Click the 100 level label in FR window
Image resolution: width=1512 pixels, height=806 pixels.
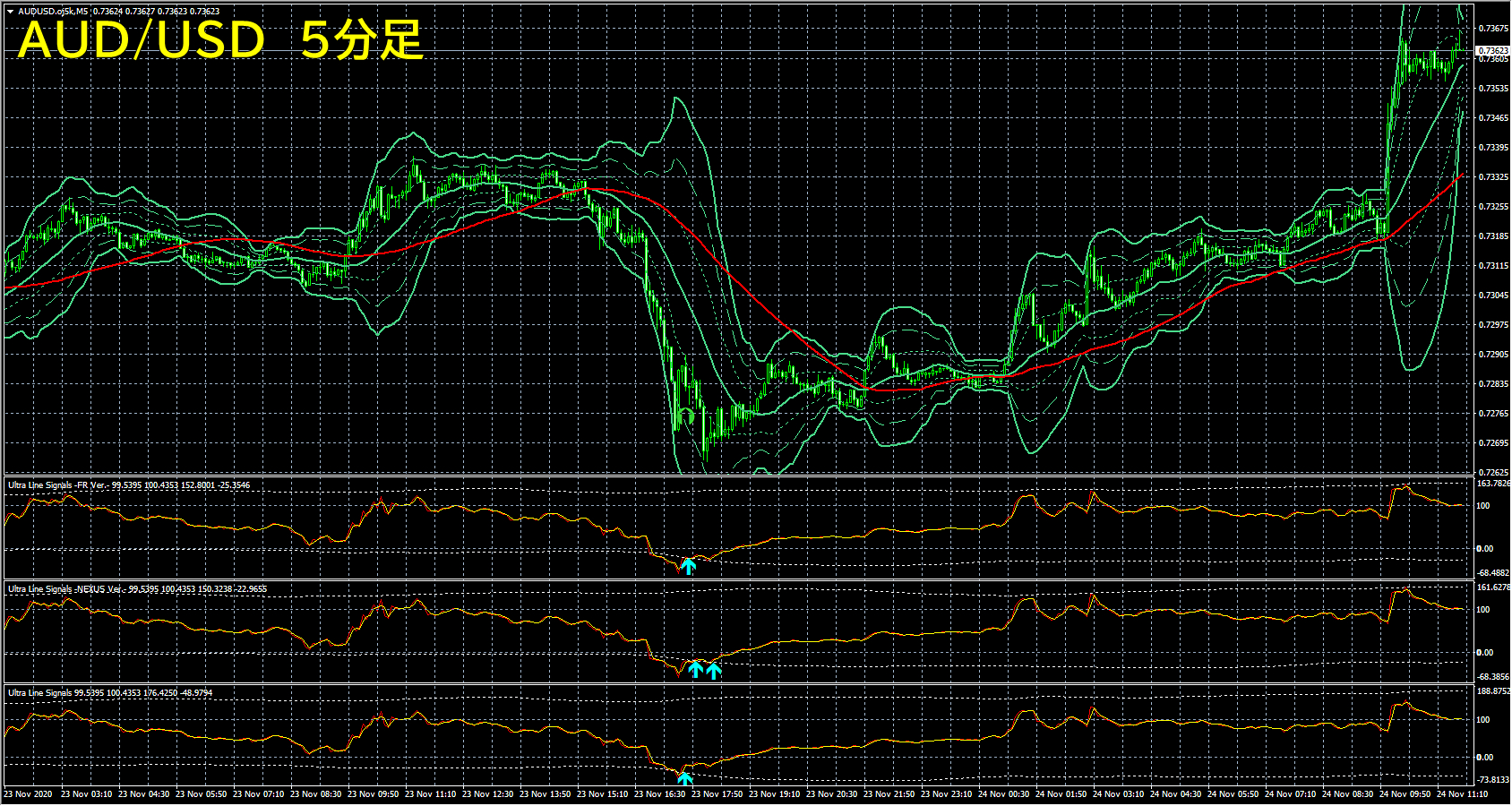[1483, 506]
